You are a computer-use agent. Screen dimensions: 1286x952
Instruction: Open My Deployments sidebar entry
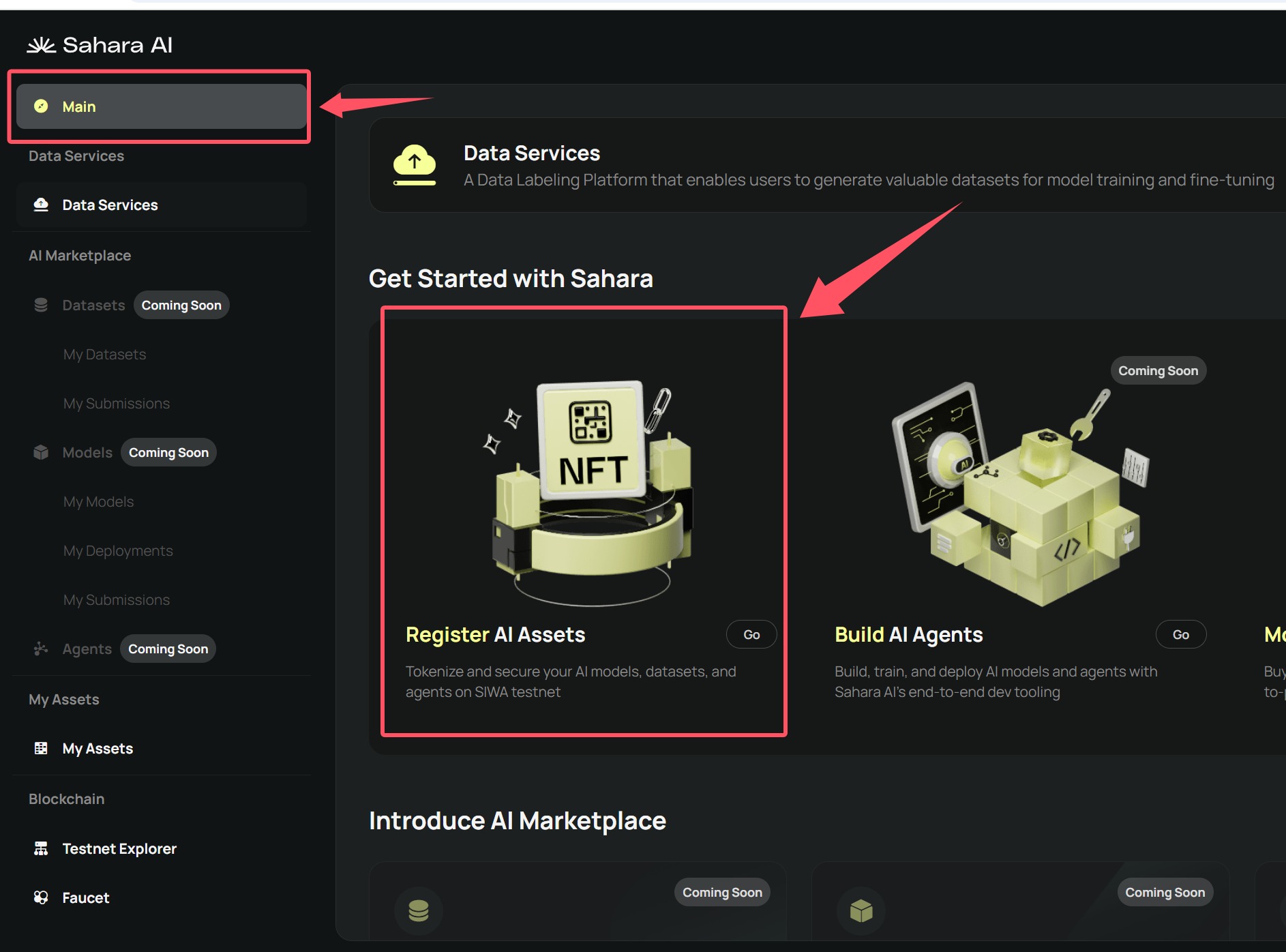(118, 550)
